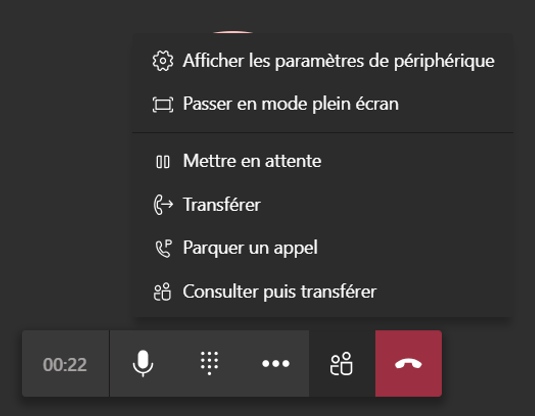535x416 pixels.
Task: Click the call duration timer 00:22
Action: tap(65, 364)
